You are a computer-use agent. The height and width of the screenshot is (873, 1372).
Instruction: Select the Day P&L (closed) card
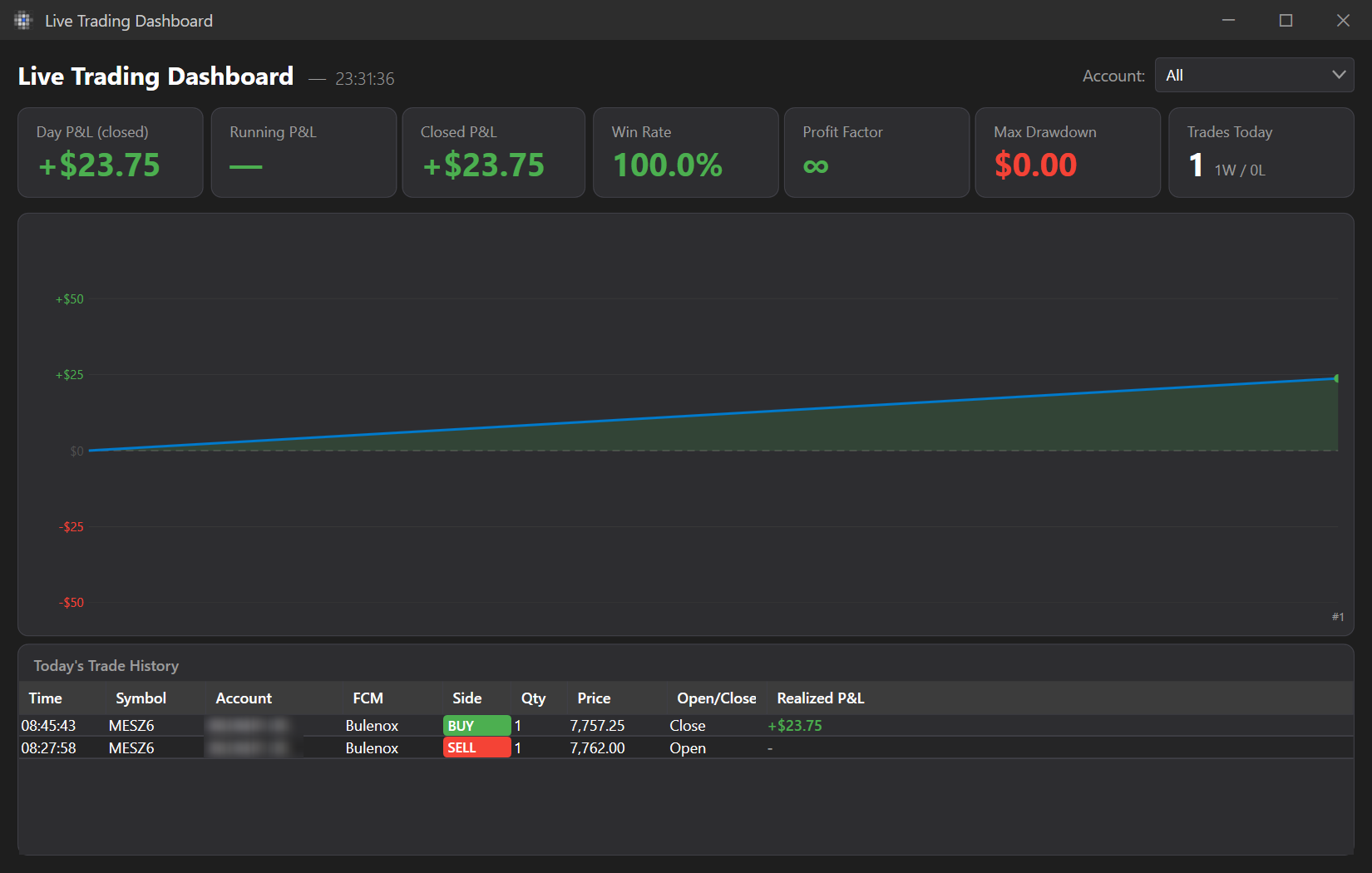pos(111,152)
